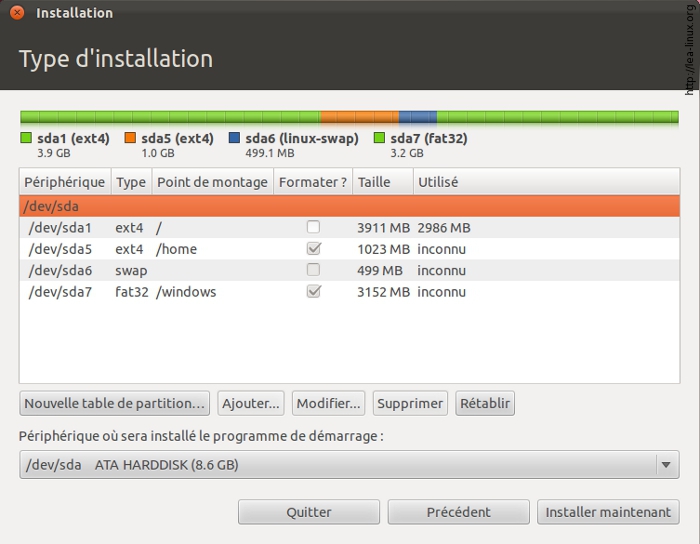700x544 pixels.
Task: Toggle format checkbox for /dev/sda7
Action: click(x=314, y=292)
